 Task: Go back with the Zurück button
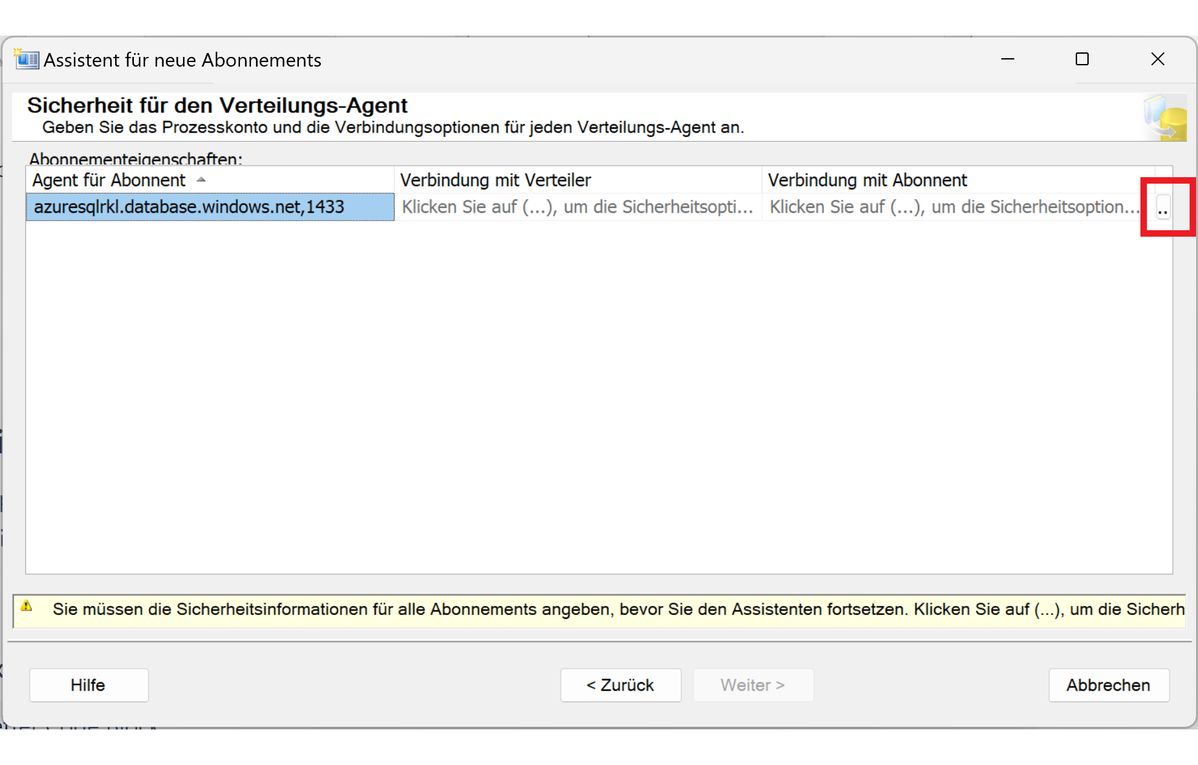pos(620,685)
